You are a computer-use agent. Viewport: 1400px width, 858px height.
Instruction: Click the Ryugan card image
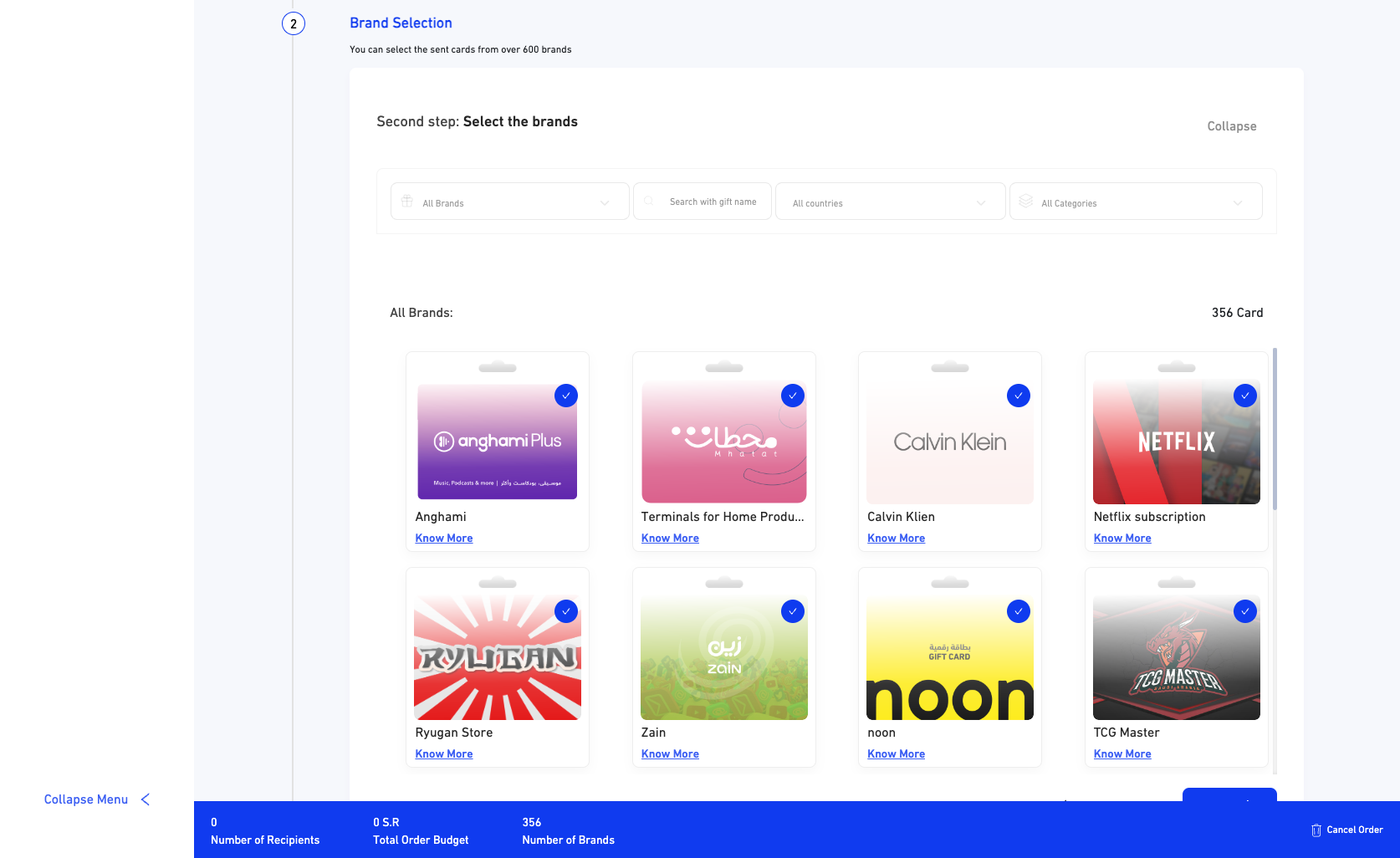[498, 657]
